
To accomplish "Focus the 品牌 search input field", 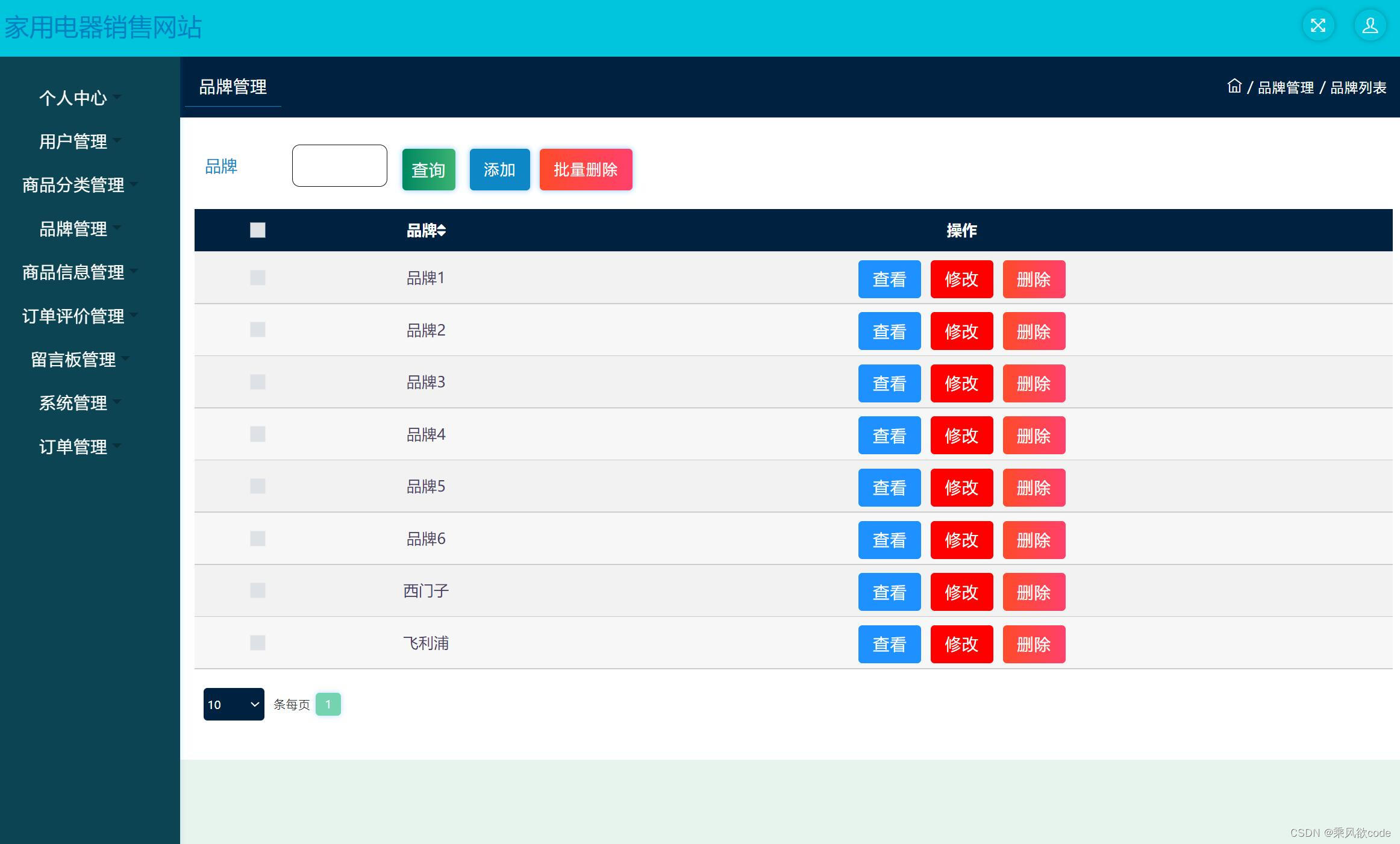I will pos(339,166).
